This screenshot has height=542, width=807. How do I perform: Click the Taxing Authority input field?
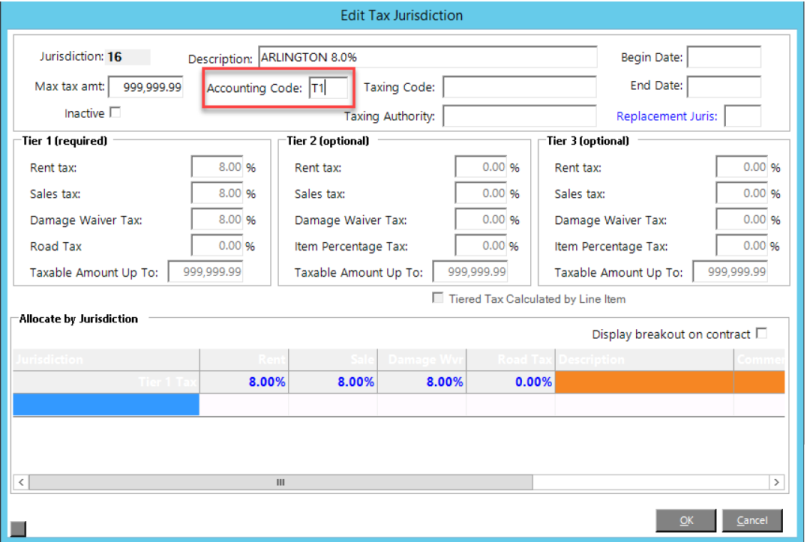(519, 116)
